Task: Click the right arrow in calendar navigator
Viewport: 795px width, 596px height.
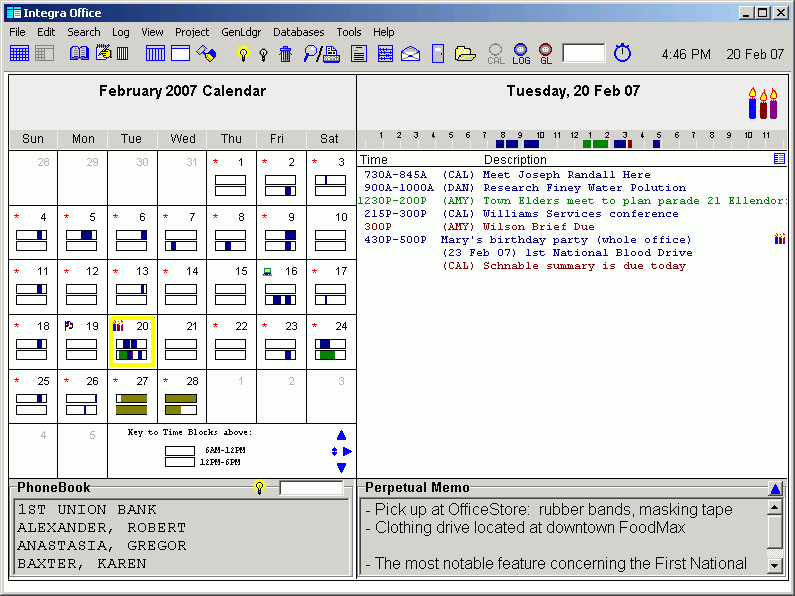Action: point(347,451)
